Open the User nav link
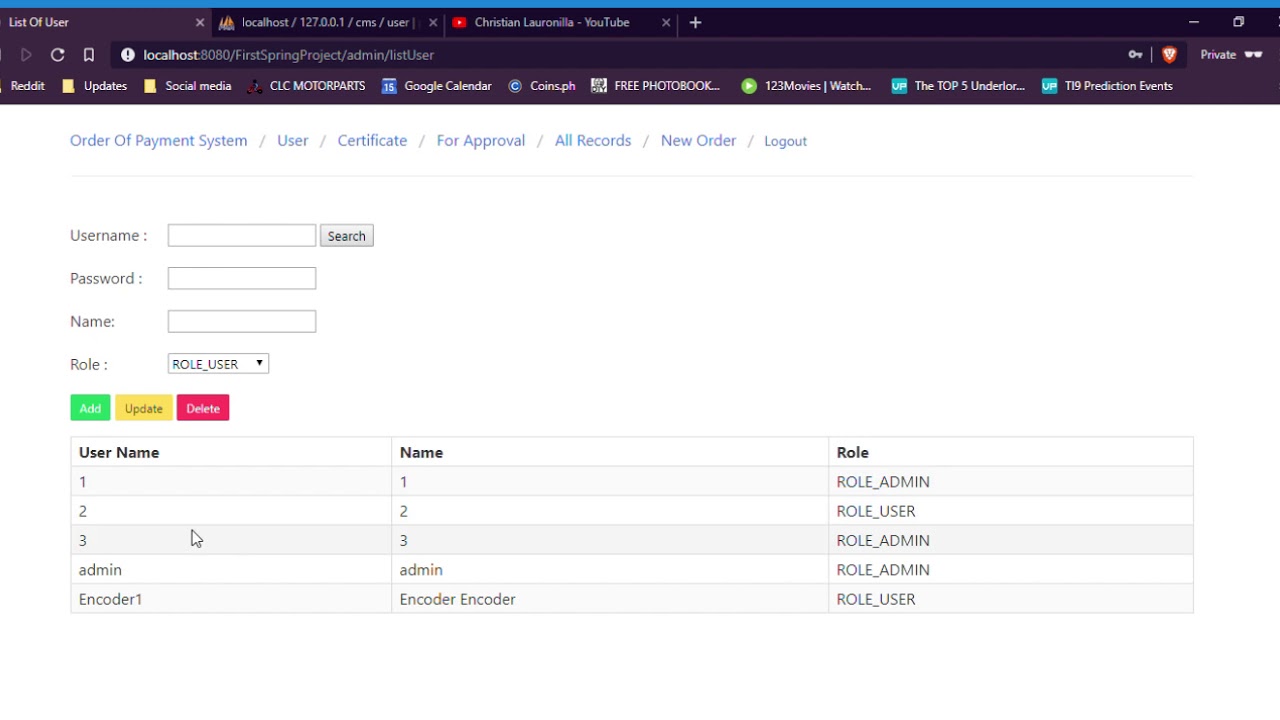 click(293, 141)
